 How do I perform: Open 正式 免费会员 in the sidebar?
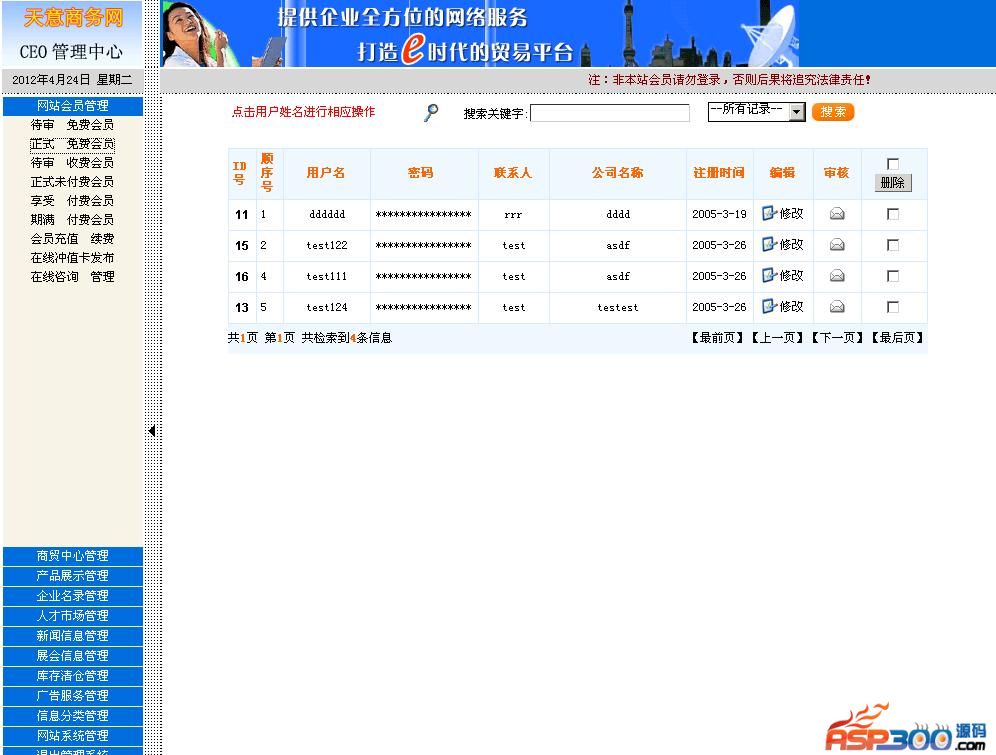[72, 144]
